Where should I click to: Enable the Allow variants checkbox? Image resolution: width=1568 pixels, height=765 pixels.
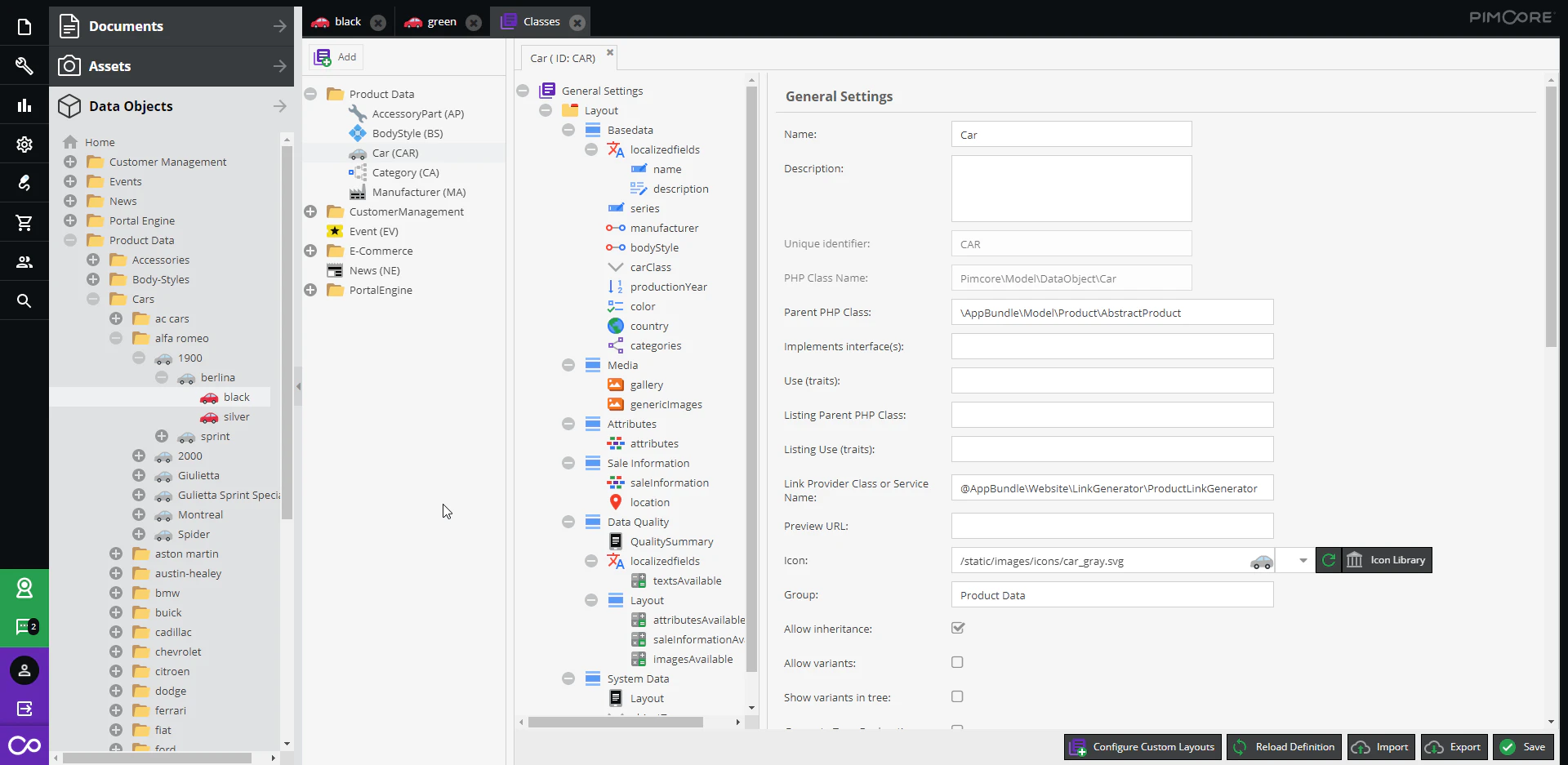[957, 662]
